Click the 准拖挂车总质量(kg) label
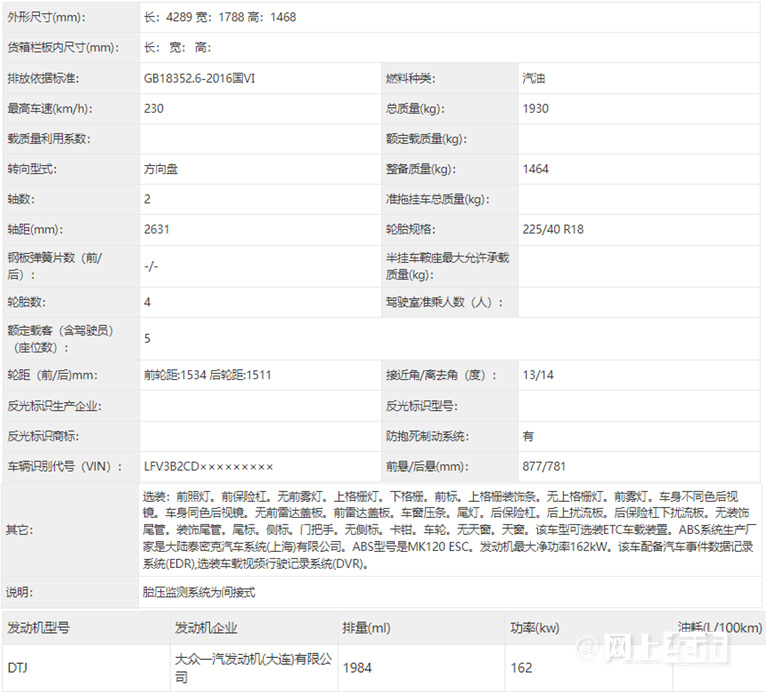The width and height of the screenshot is (766, 692). pyautogui.click(x=438, y=199)
